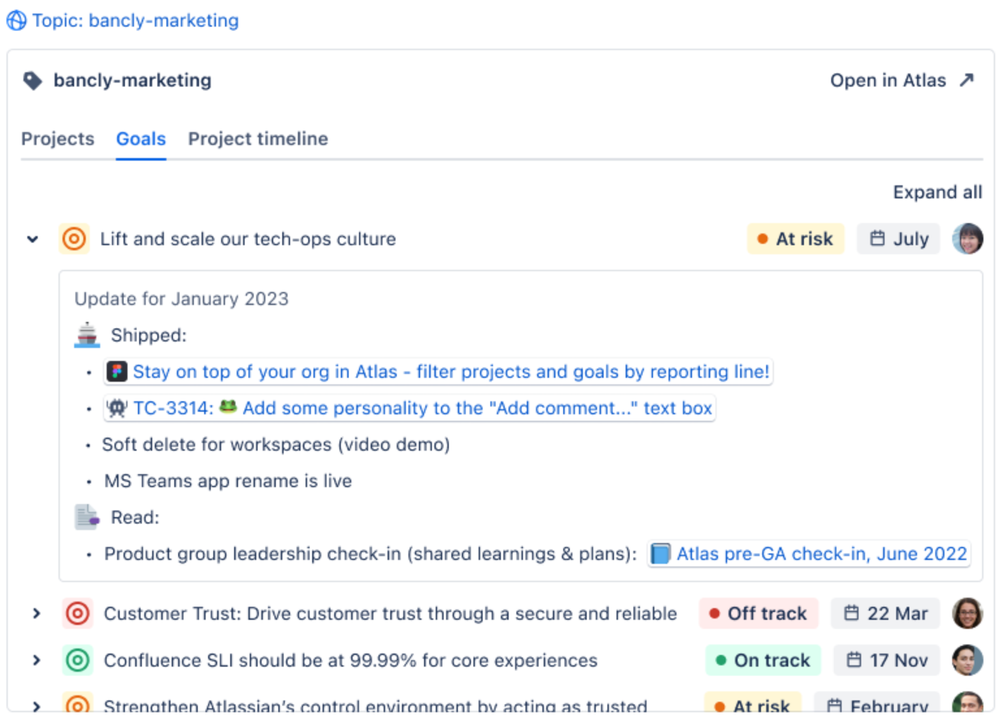999x718 pixels.
Task: Click owner avatar on Confluence SLI goal
Action: click(967, 661)
